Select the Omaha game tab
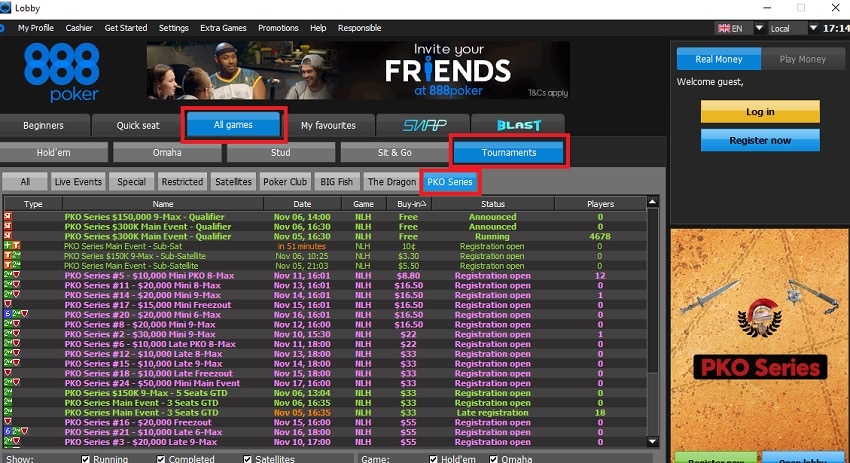850x463 pixels. pyautogui.click(x=167, y=152)
